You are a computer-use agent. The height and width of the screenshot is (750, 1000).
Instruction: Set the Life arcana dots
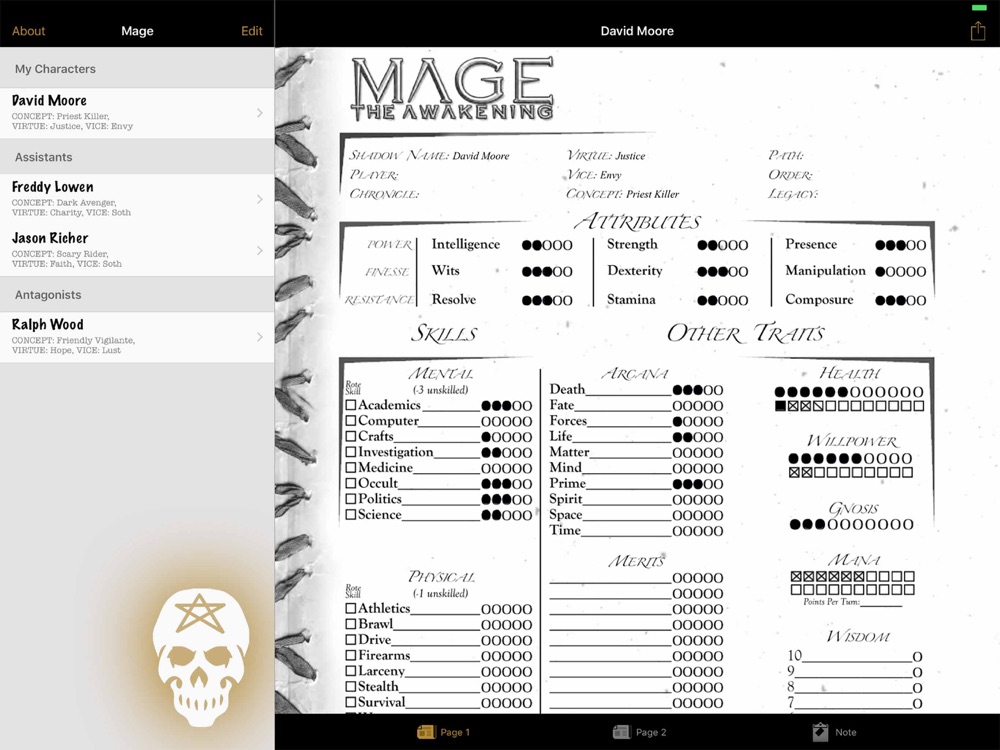pos(698,438)
